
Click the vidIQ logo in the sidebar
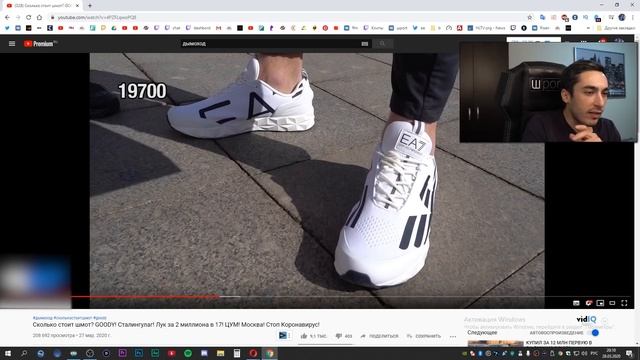(587, 320)
